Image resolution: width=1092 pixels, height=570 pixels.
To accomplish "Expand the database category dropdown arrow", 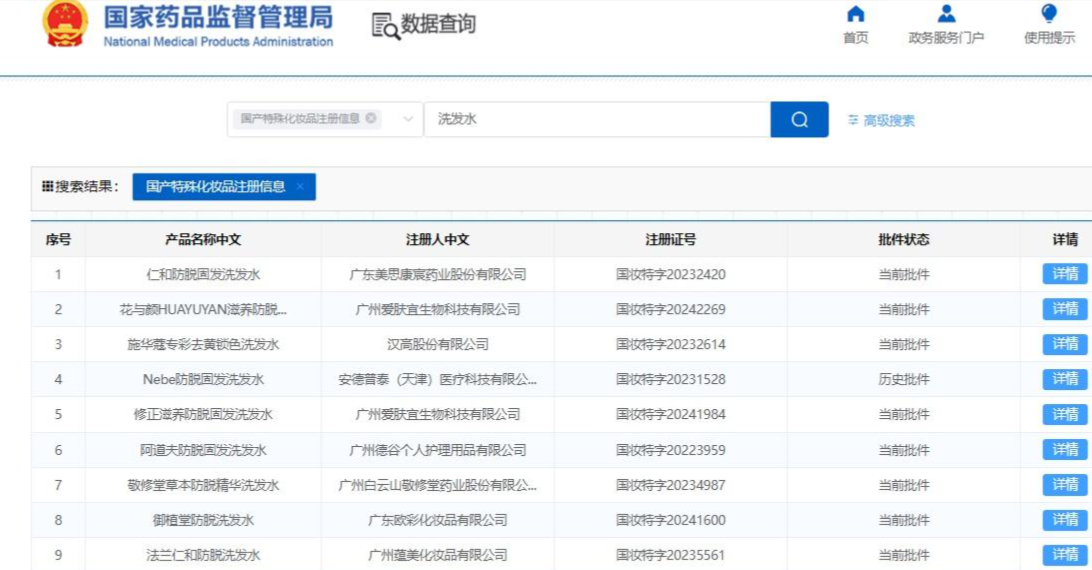I will coord(408,119).
